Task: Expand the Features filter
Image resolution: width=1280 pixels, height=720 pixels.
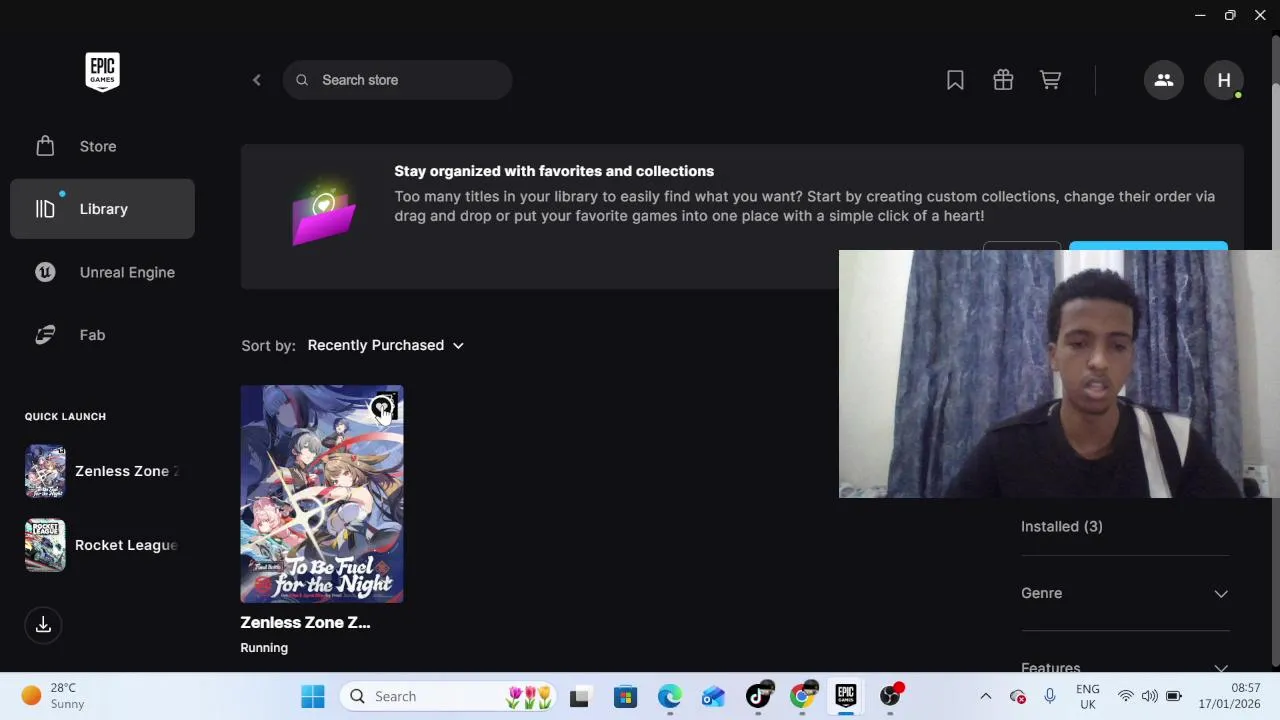Action: click(x=1125, y=666)
